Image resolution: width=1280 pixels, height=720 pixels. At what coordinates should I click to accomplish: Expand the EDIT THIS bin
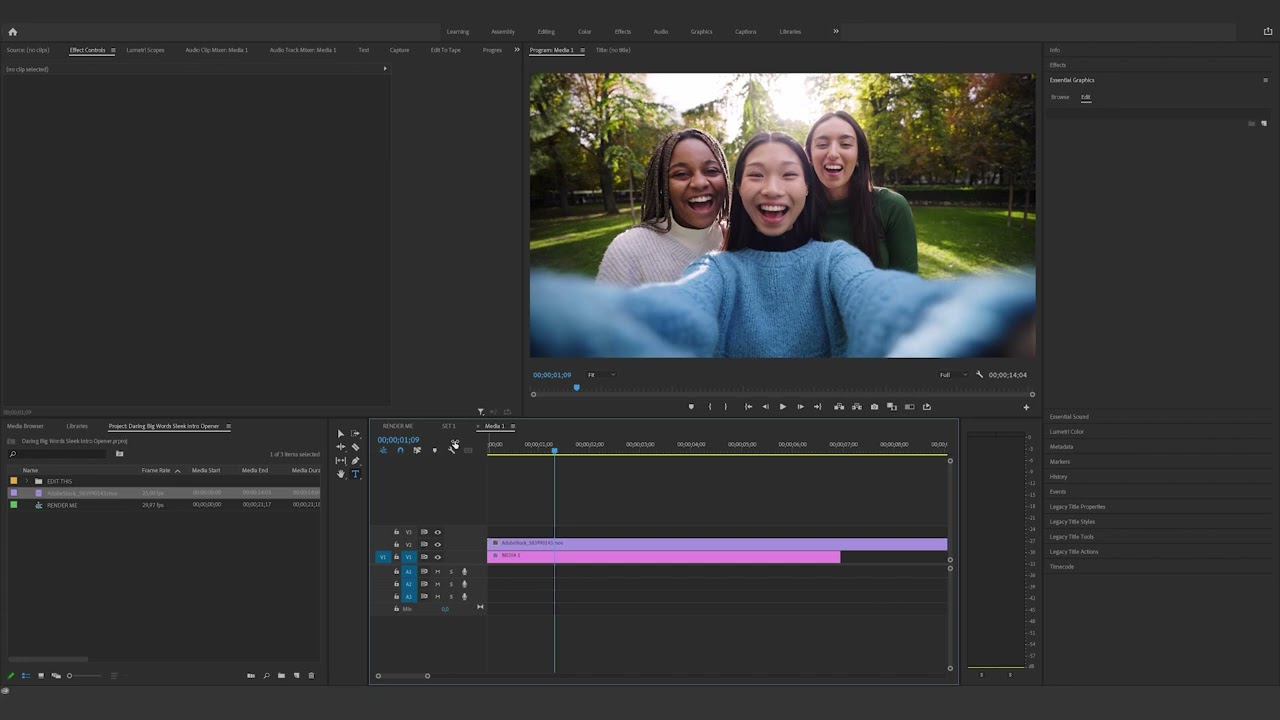pyautogui.click(x=26, y=481)
